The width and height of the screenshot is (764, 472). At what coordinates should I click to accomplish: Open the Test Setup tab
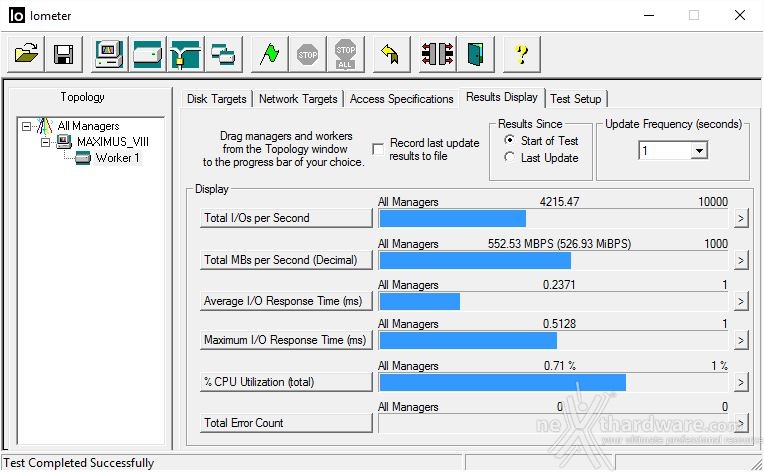(575, 99)
